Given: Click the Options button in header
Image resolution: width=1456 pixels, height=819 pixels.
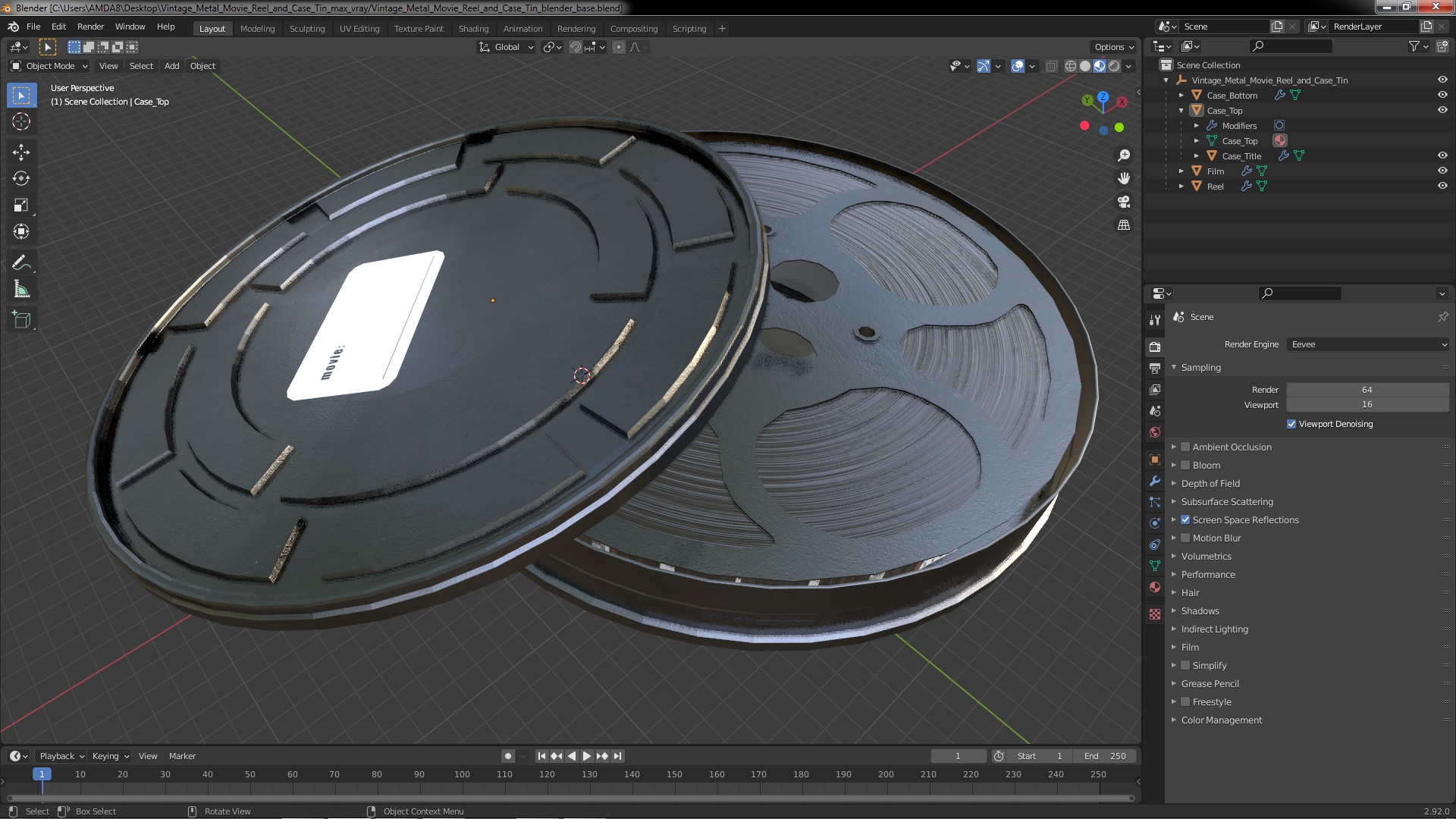Looking at the screenshot, I should 1114,47.
